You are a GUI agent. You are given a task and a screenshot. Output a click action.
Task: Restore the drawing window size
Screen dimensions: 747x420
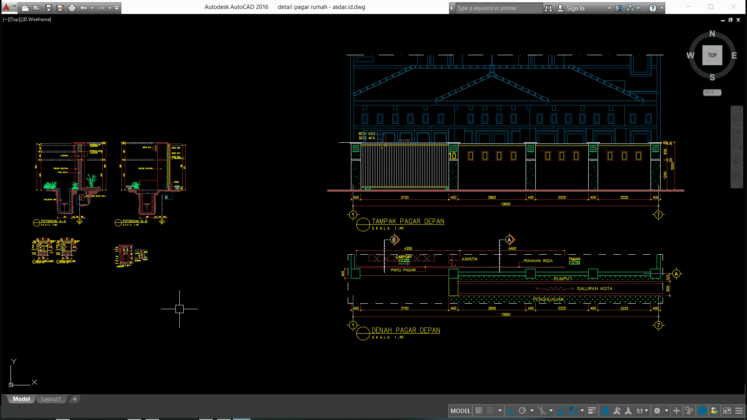730,20
